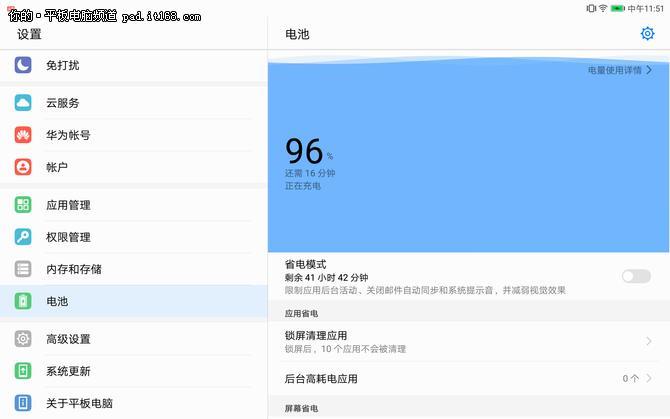Click the 96 percent battery level
This screenshot has width=670, height=419.
[309, 151]
